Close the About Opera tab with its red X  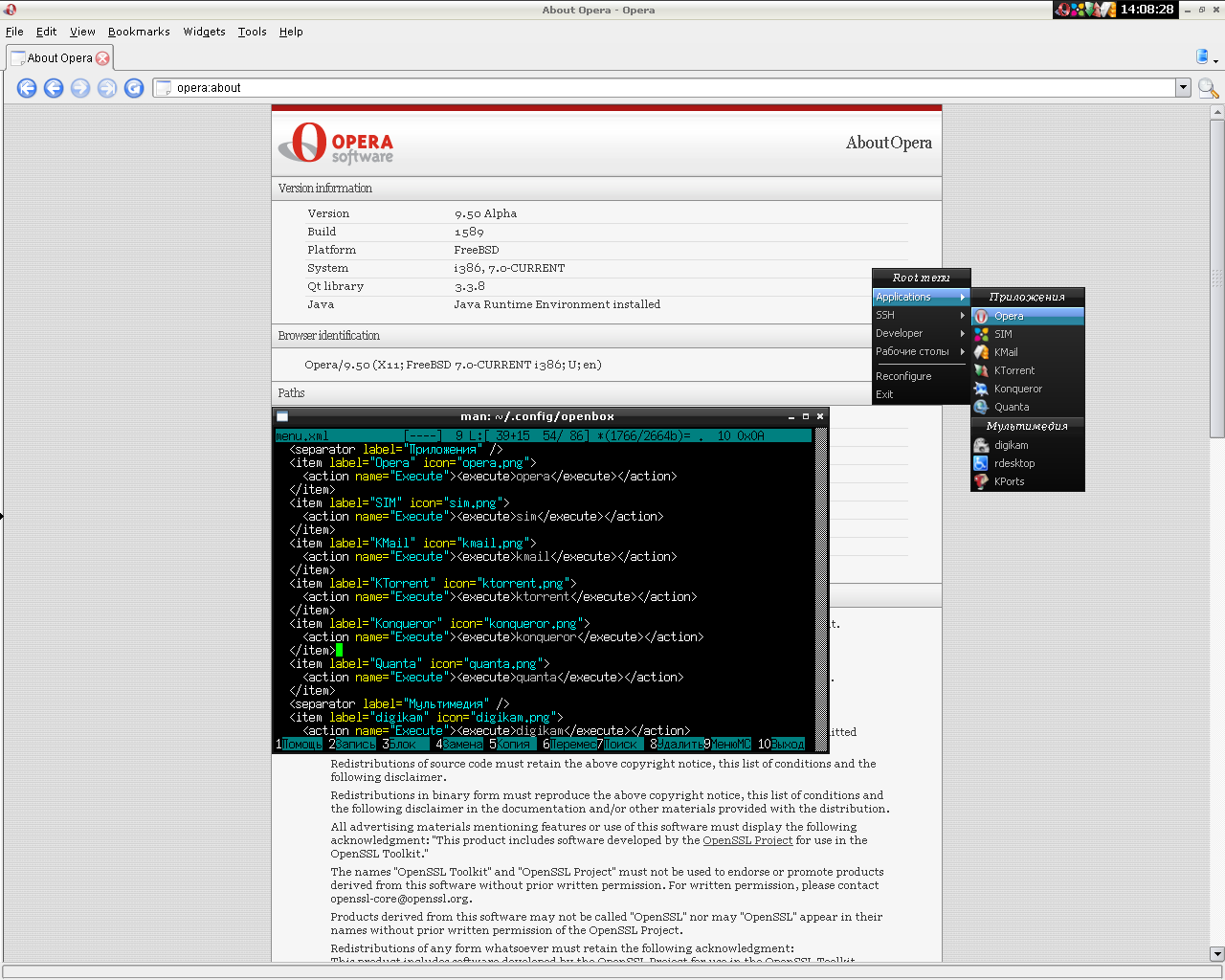pos(102,58)
